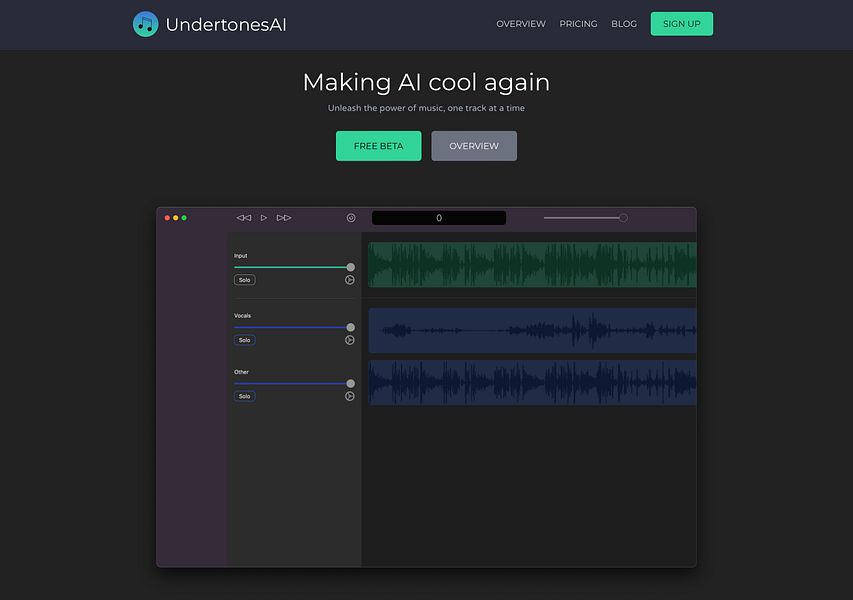Click the SIGN UP button
853x600 pixels.
(681, 23)
